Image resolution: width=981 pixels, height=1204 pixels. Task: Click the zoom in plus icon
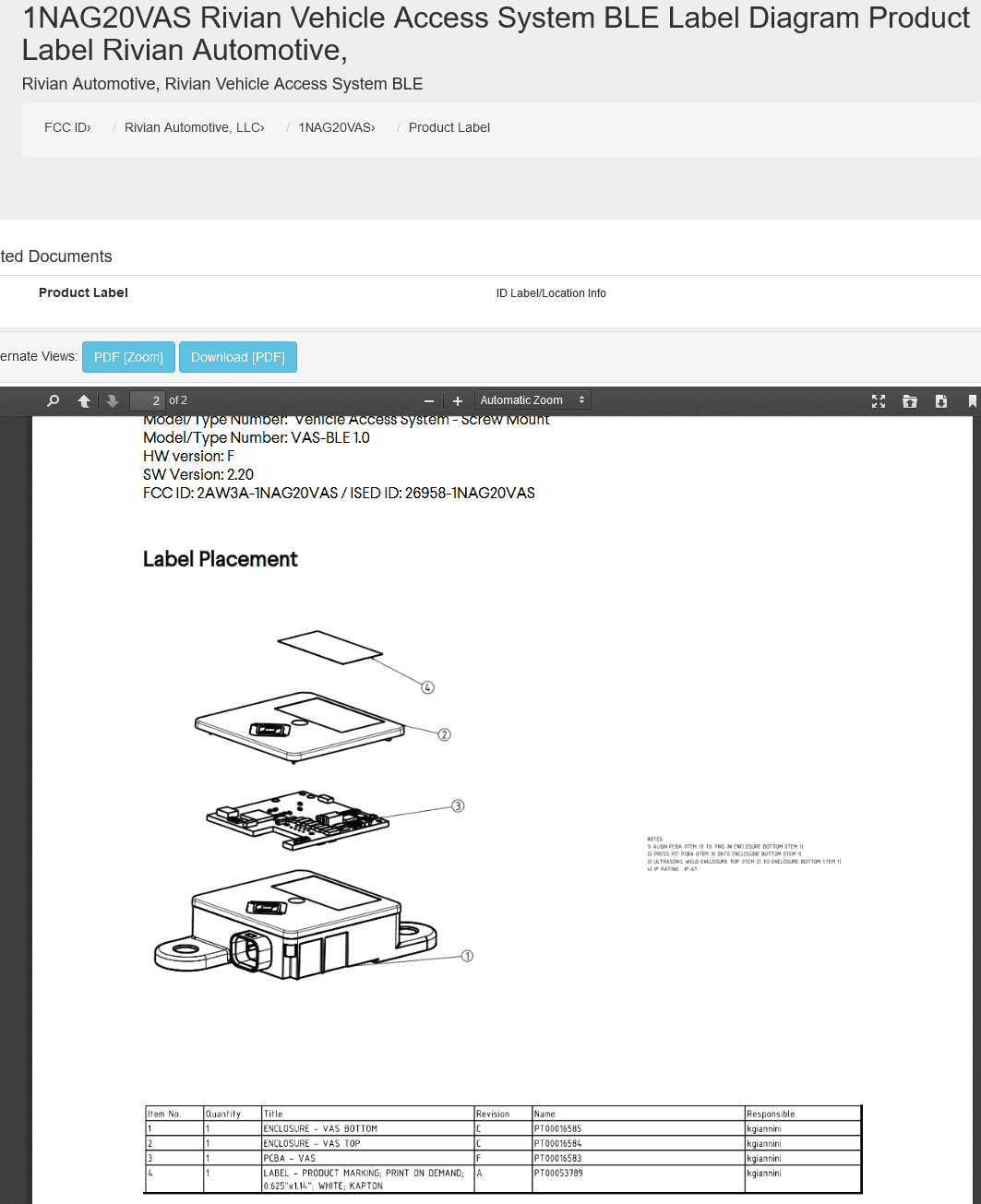[x=457, y=400]
